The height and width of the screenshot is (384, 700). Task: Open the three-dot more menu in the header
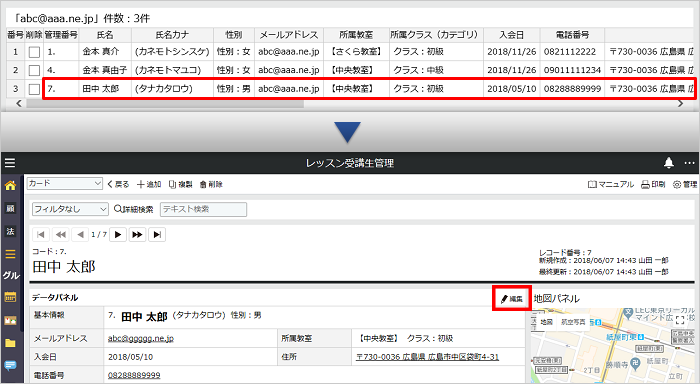click(689, 163)
